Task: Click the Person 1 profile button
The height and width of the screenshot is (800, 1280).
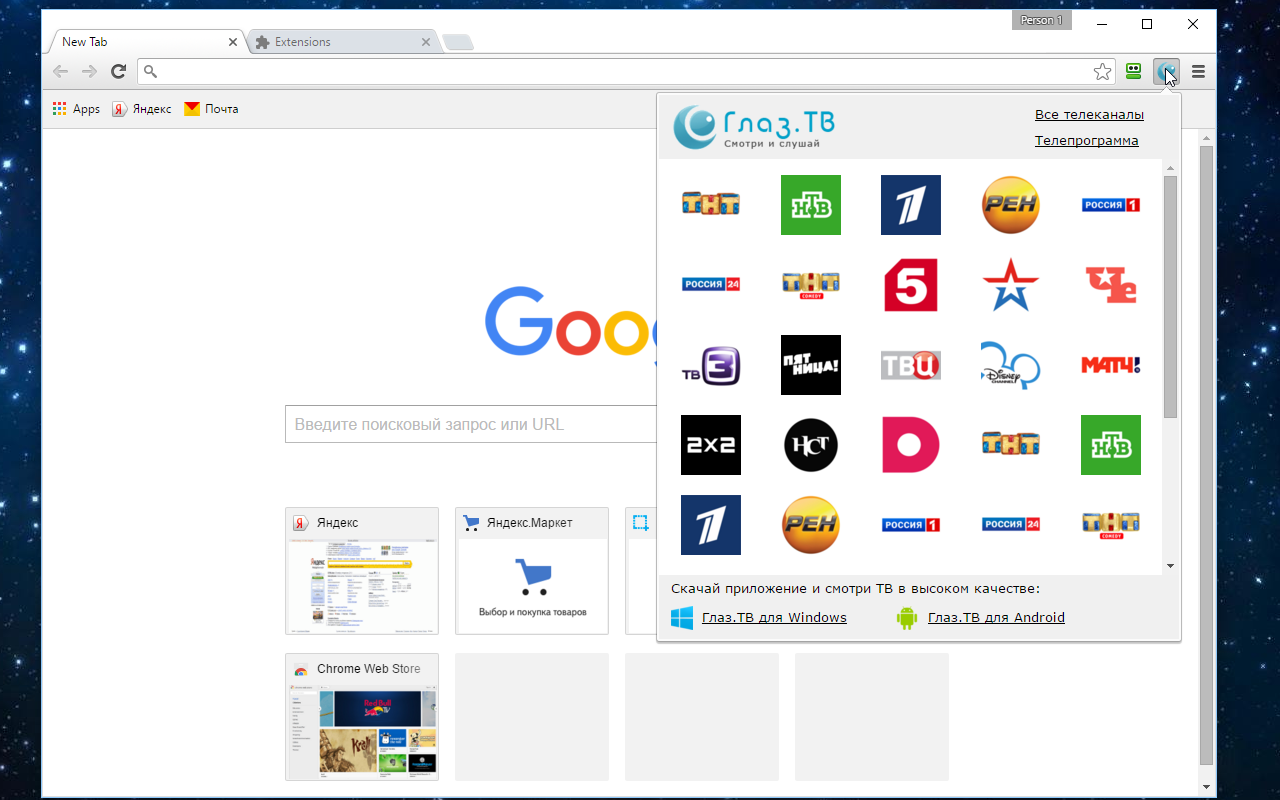Action: (x=1041, y=20)
